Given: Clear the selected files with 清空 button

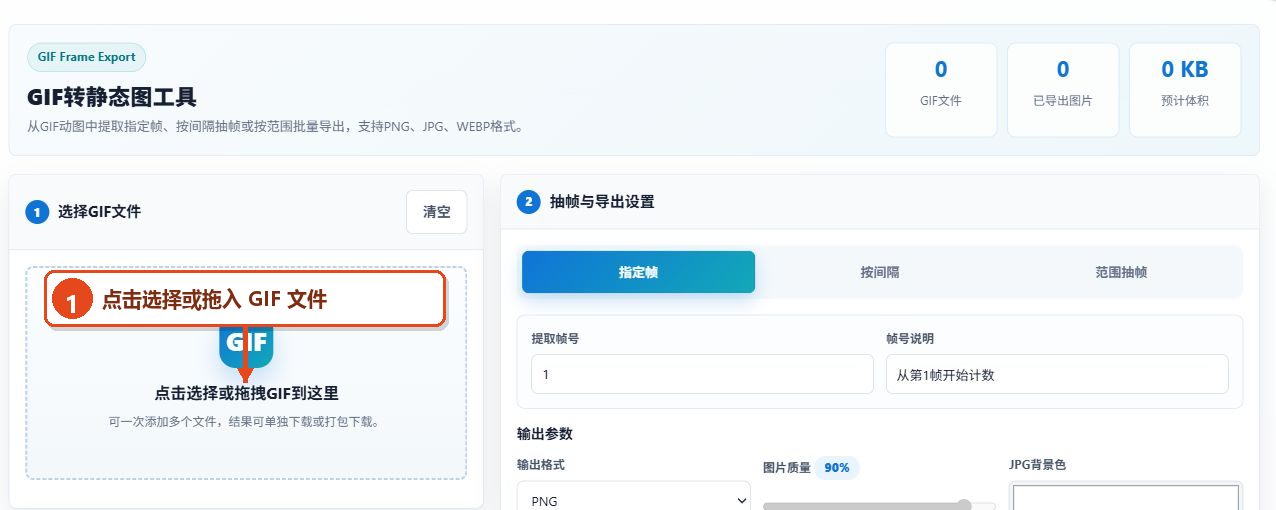Looking at the screenshot, I should 437,212.
